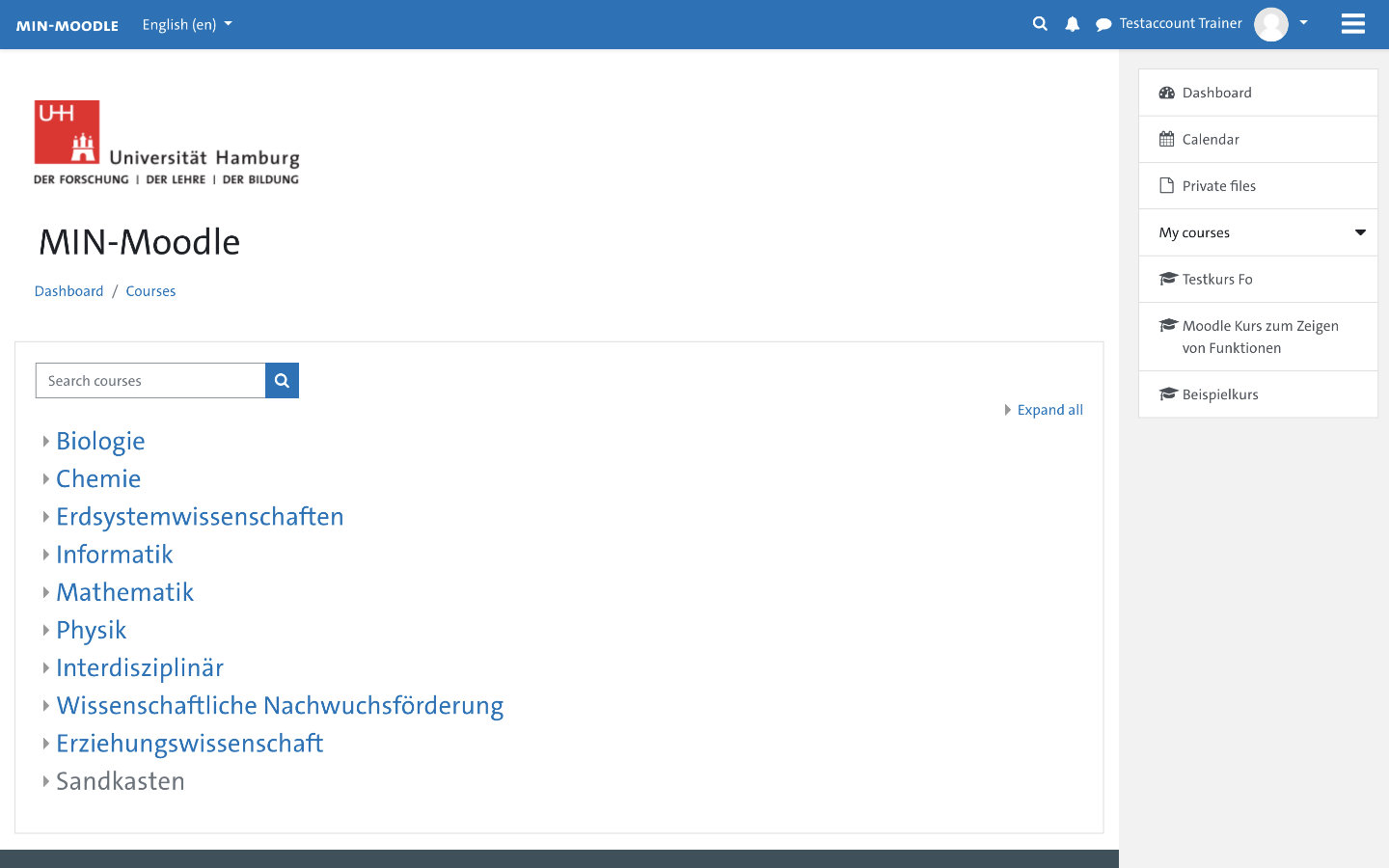Click the Dashboard gauge icon in sidebar
This screenshot has height=868, width=1389.
pyautogui.click(x=1167, y=93)
